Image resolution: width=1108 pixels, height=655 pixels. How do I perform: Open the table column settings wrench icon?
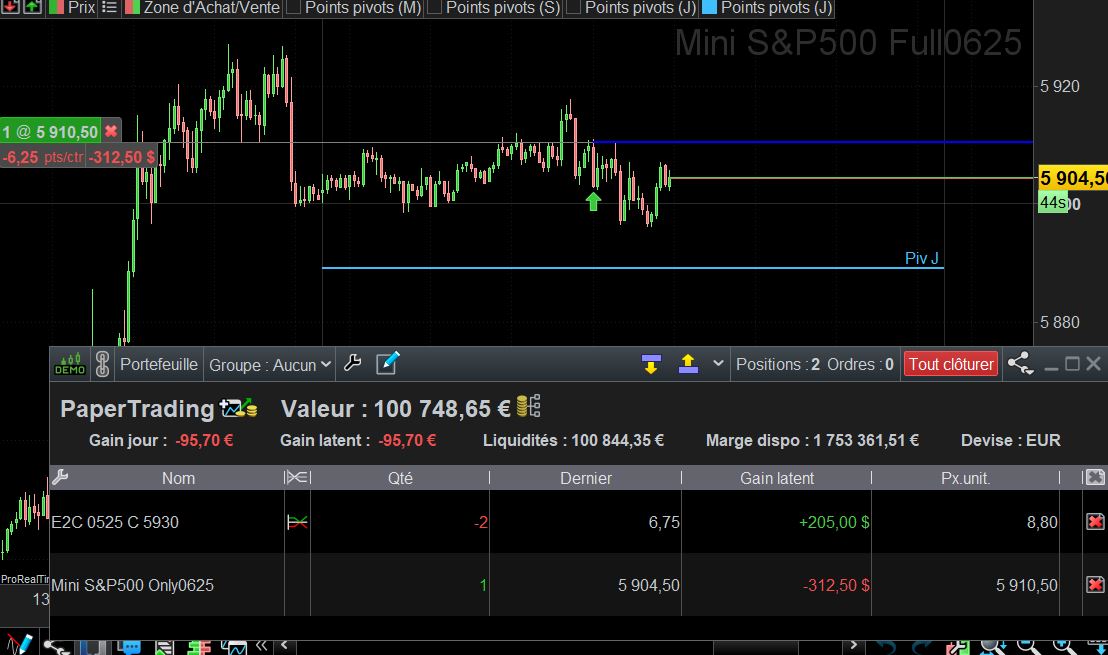coord(60,478)
